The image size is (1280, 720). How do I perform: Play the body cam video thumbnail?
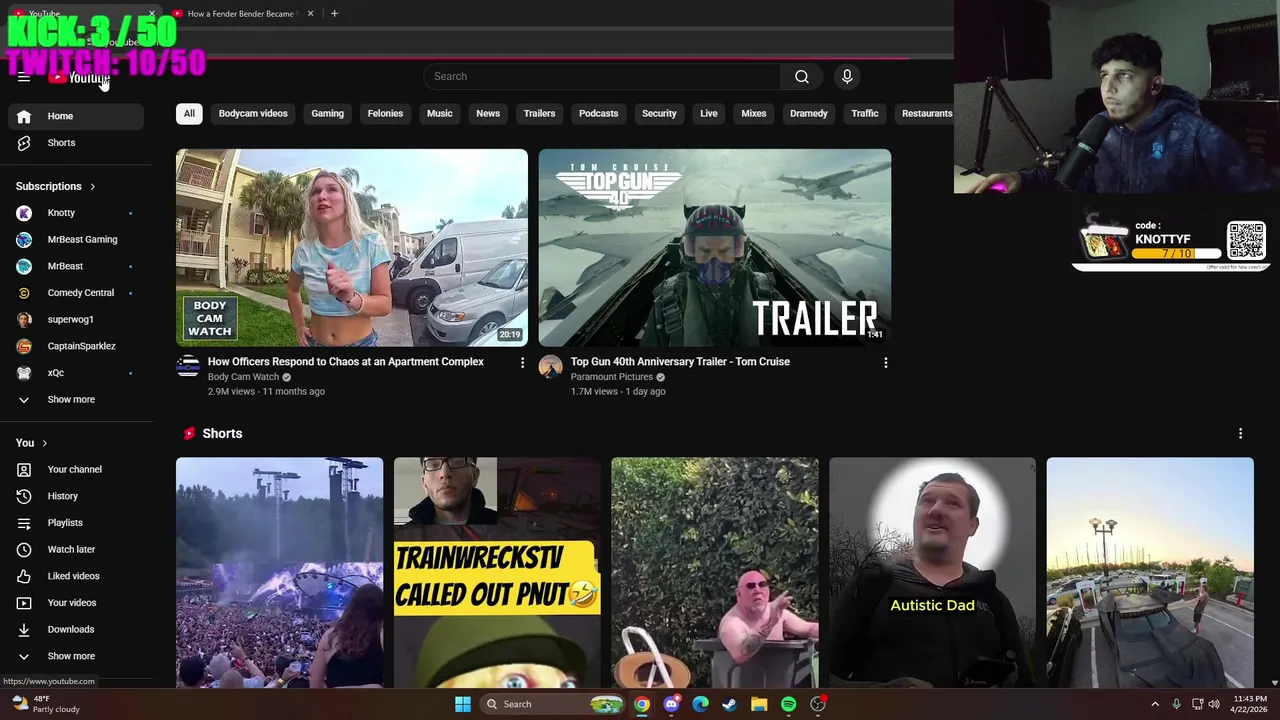[x=352, y=248]
